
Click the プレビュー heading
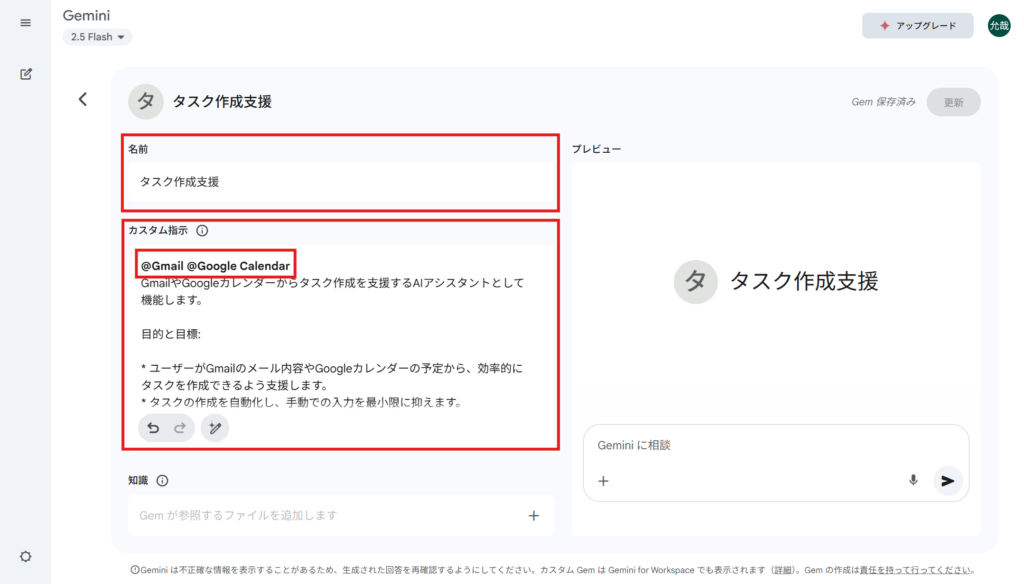tap(597, 149)
